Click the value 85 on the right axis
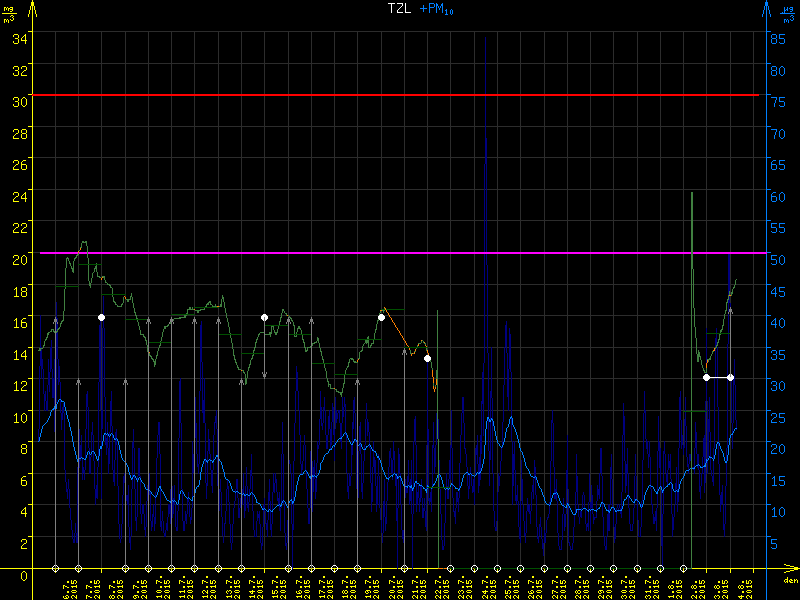This screenshot has width=800, height=600. (775, 38)
